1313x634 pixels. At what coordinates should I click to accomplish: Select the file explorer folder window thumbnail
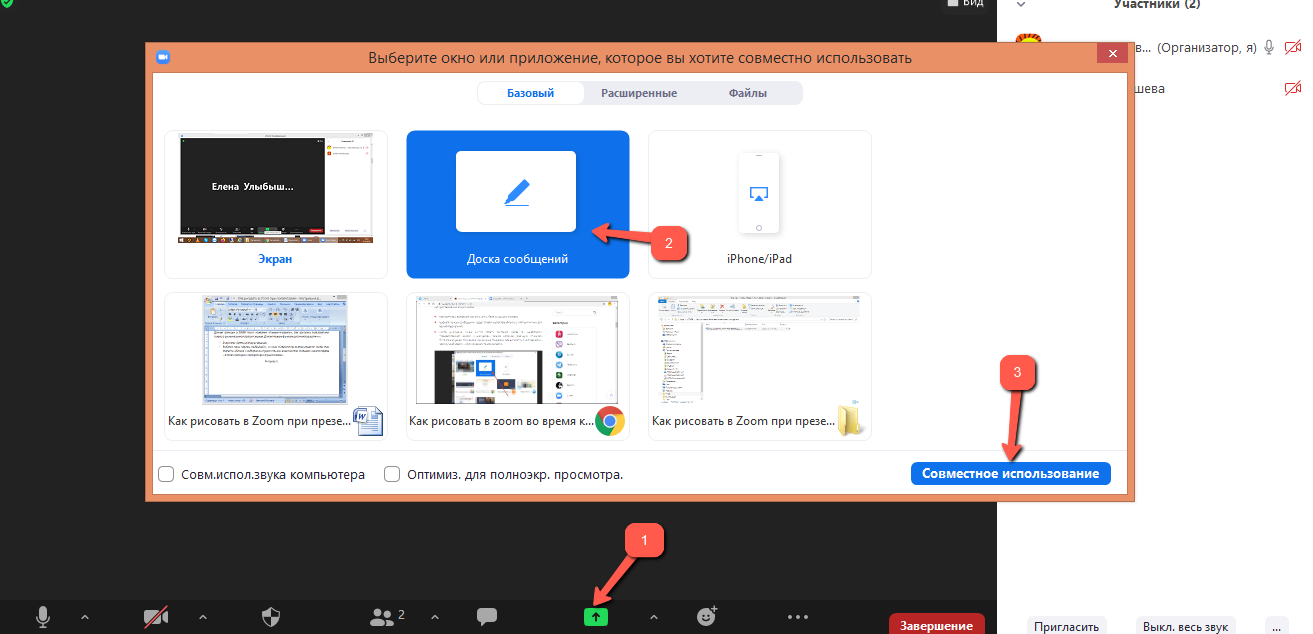tap(760, 366)
